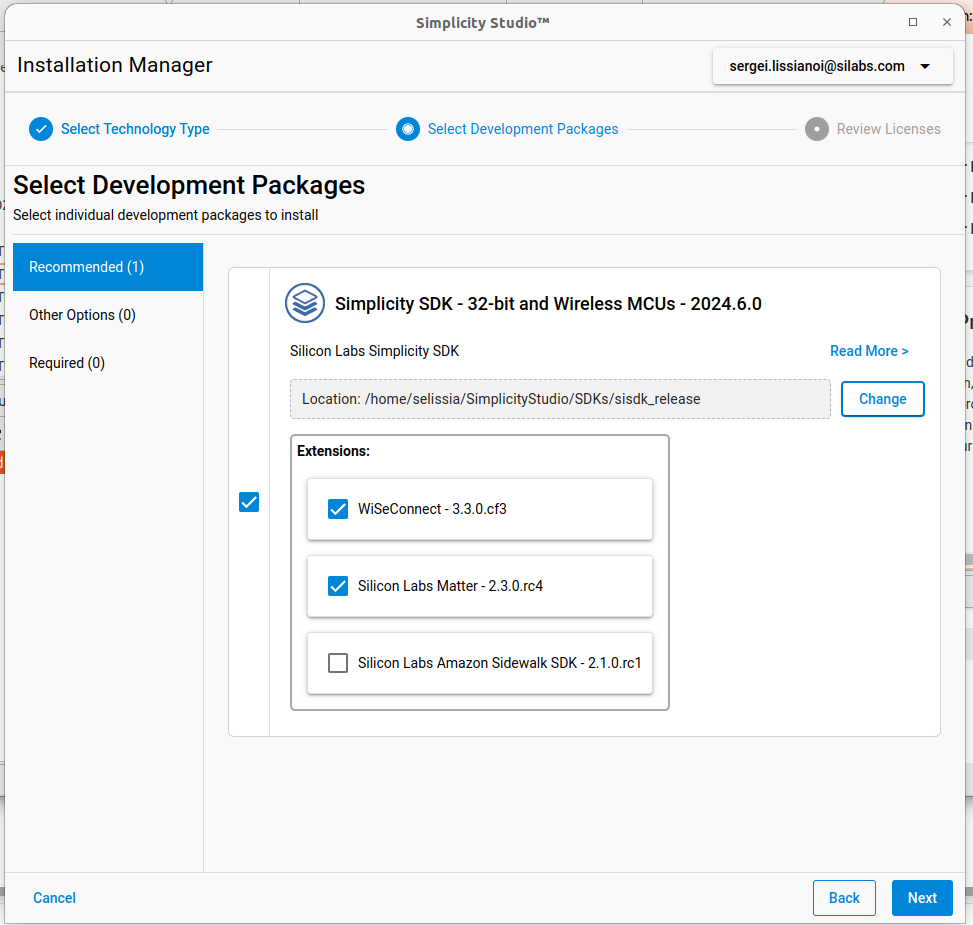
Task: Uncheck the WiSeConnect 3.3.0.cf3 extension
Action: tap(338, 509)
